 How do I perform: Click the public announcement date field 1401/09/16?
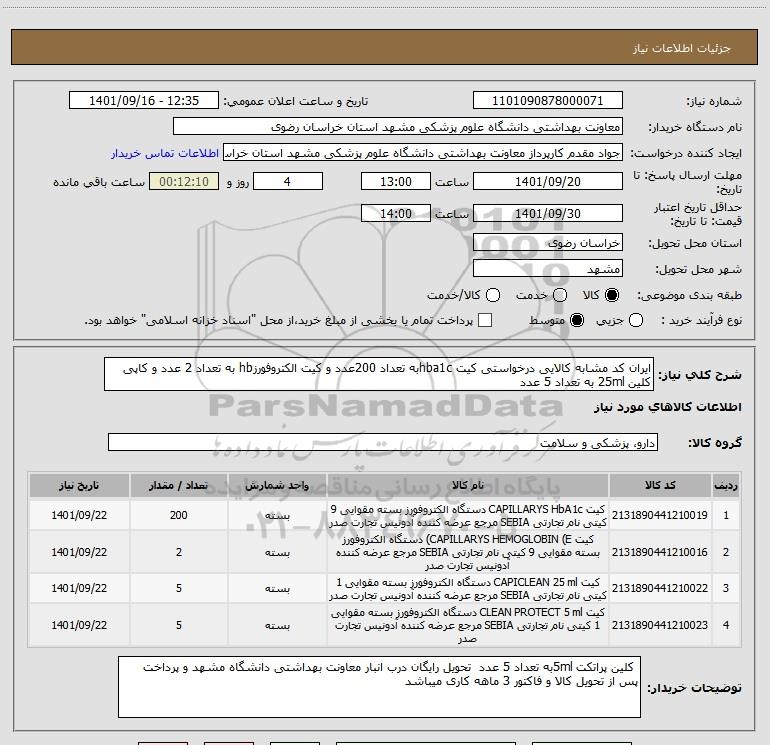click(144, 101)
